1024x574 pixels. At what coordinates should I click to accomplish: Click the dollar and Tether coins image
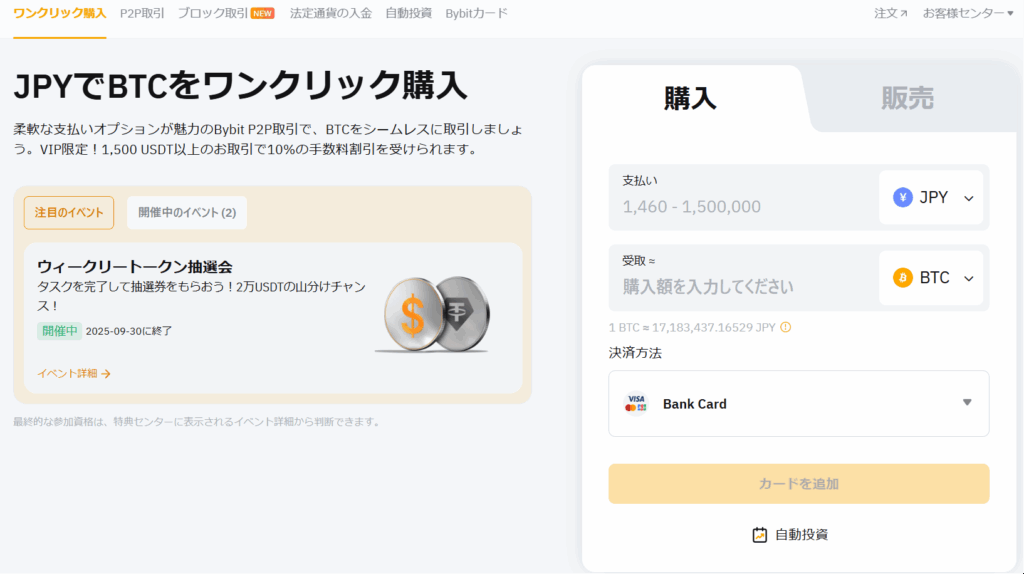pyautogui.click(x=432, y=314)
